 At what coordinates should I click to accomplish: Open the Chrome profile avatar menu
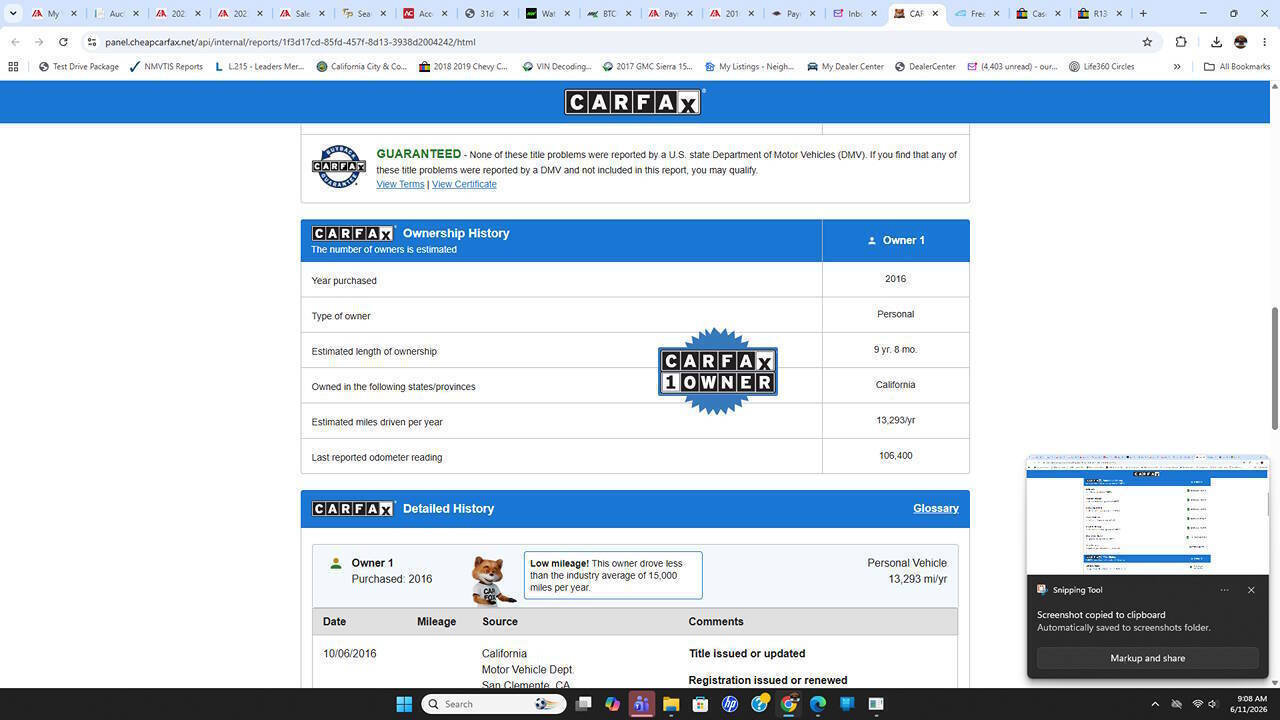(1241, 42)
